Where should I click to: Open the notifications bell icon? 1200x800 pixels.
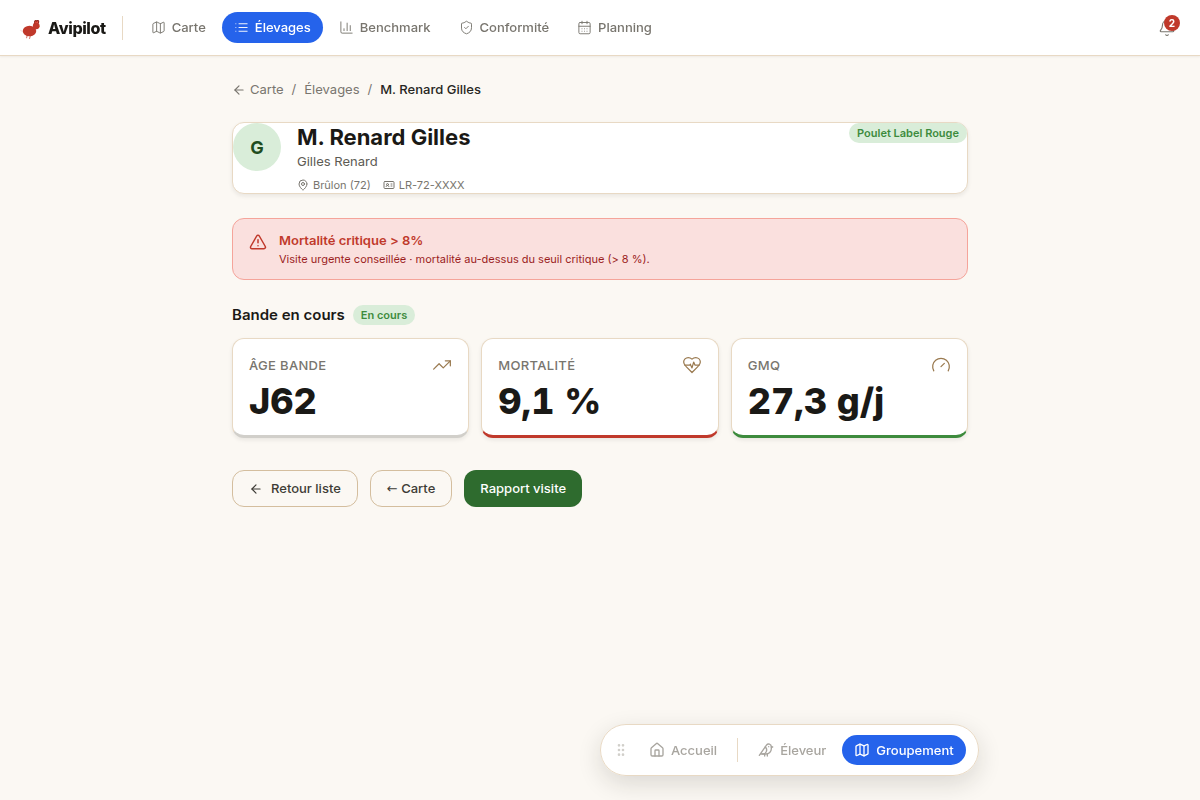coord(1166,28)
